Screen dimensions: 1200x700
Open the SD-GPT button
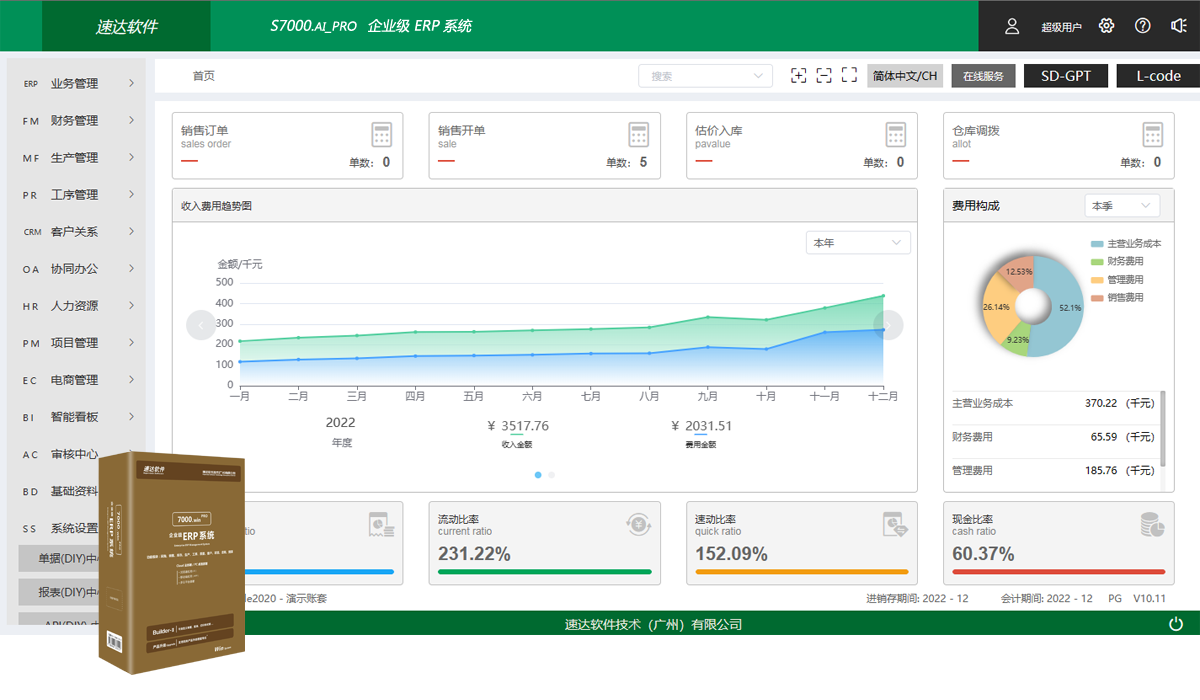[1065, 76]
